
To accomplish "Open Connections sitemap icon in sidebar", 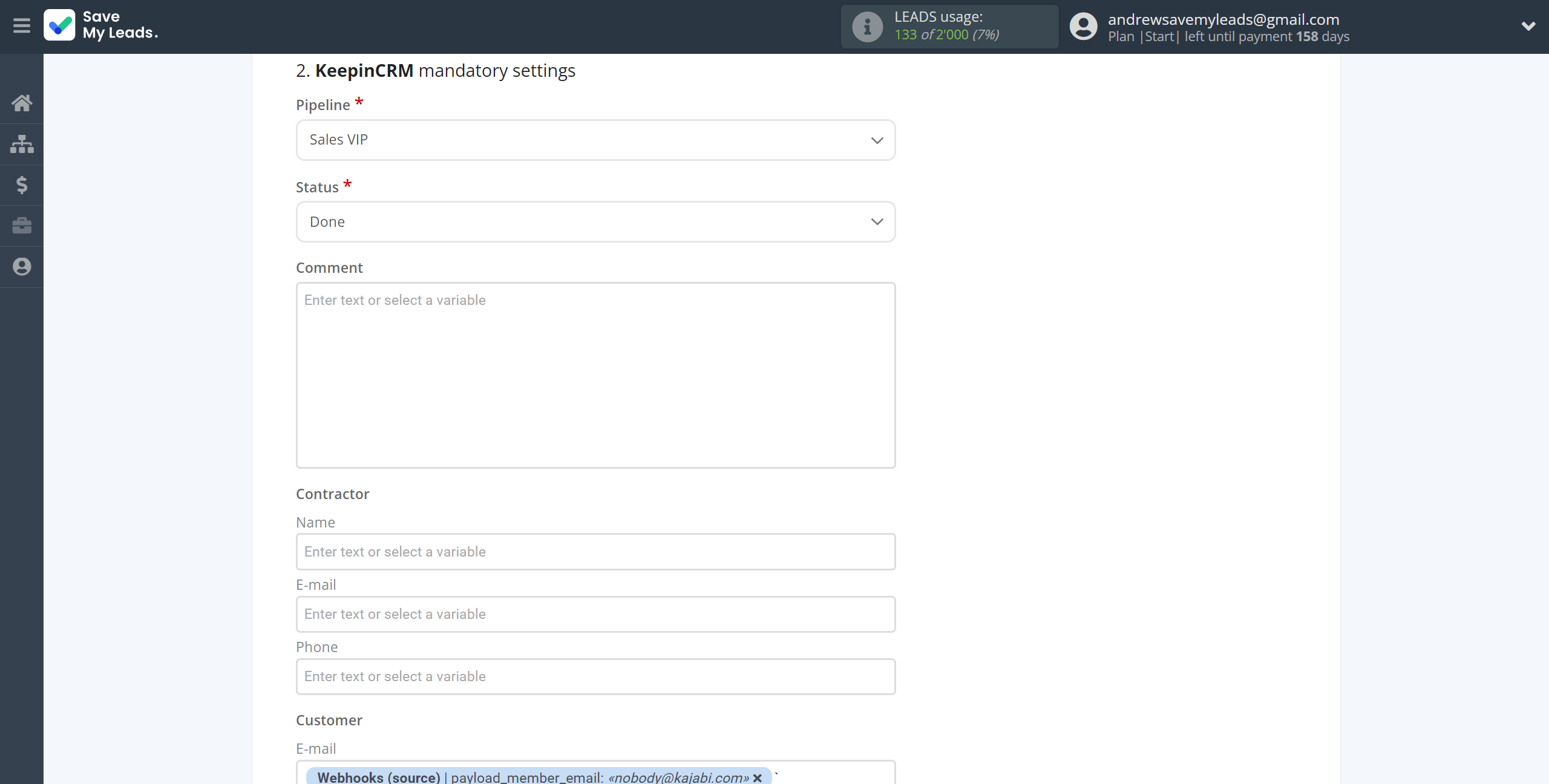I will 22,144.
